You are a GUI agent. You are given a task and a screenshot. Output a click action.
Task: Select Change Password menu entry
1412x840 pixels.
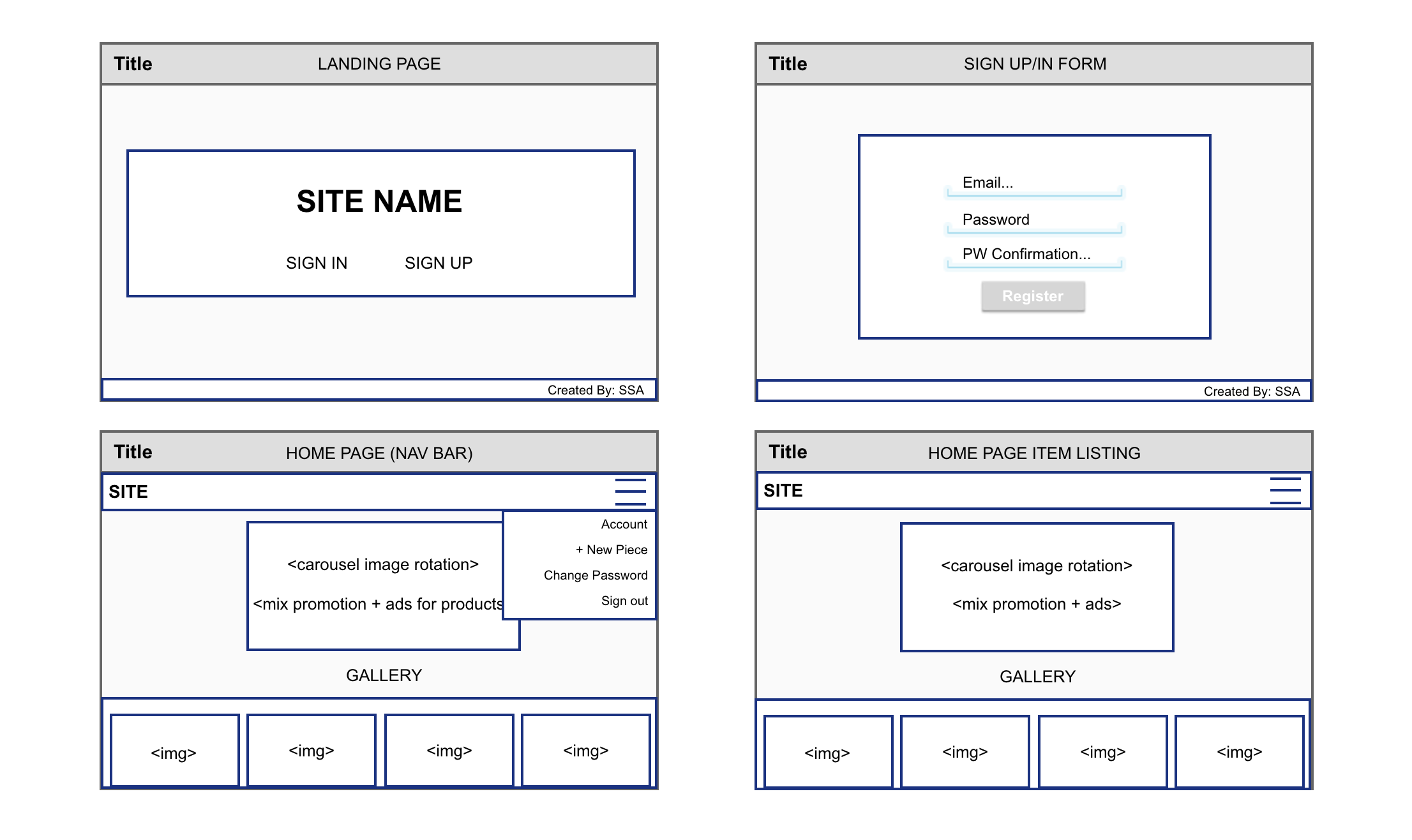click(595, 575)
